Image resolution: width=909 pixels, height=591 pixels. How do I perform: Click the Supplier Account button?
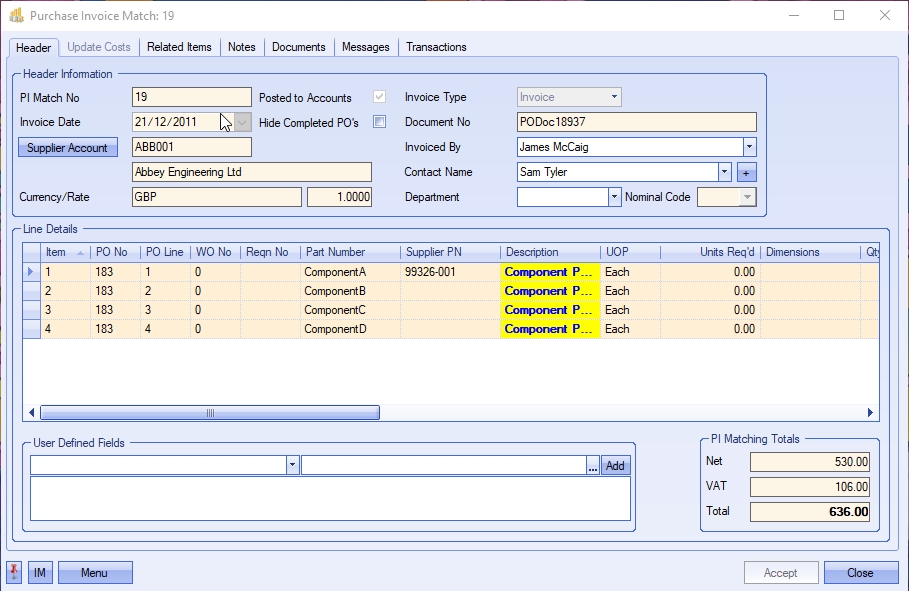(68, 148)
